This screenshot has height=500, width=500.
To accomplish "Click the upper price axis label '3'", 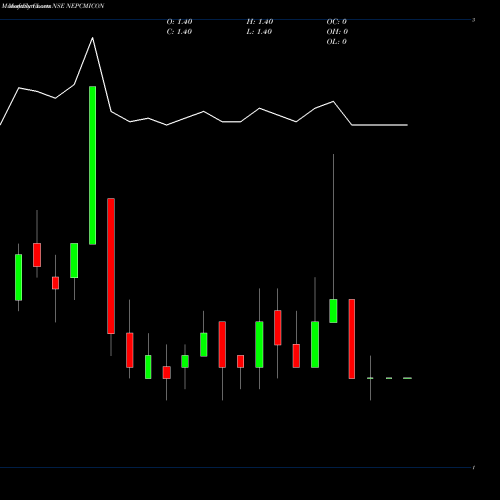I will coord(473,20).
